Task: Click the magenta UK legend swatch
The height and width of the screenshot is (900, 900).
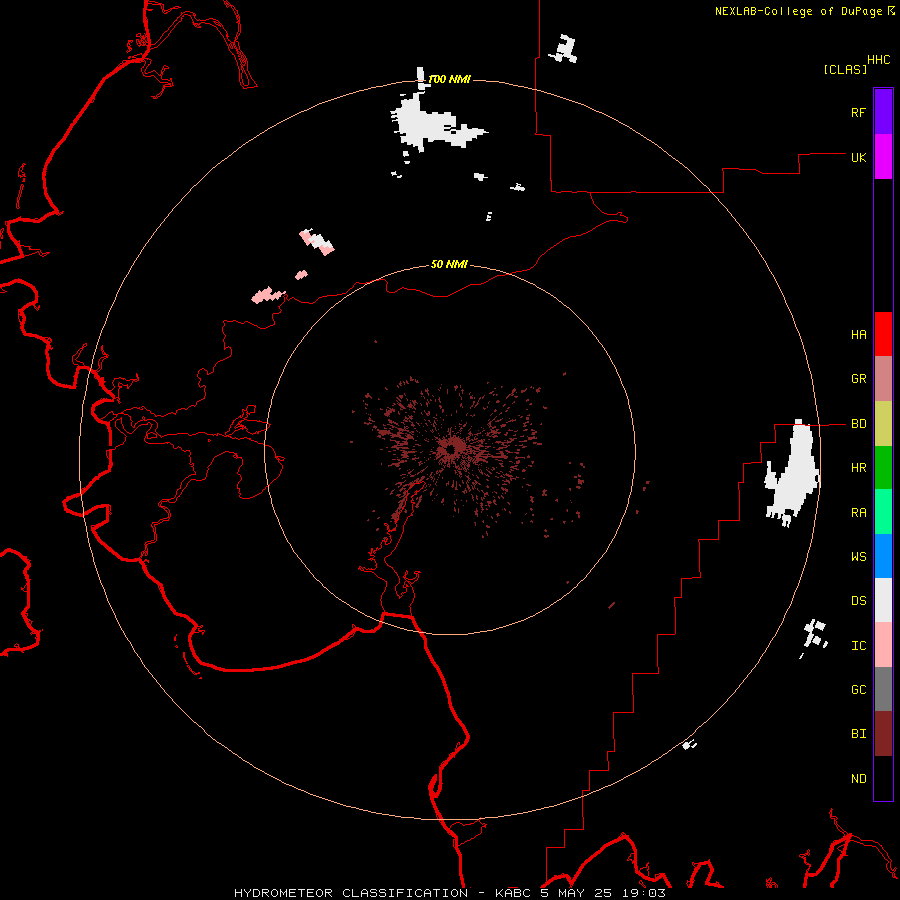Action: pyautogui.click(x=883, y=157)
